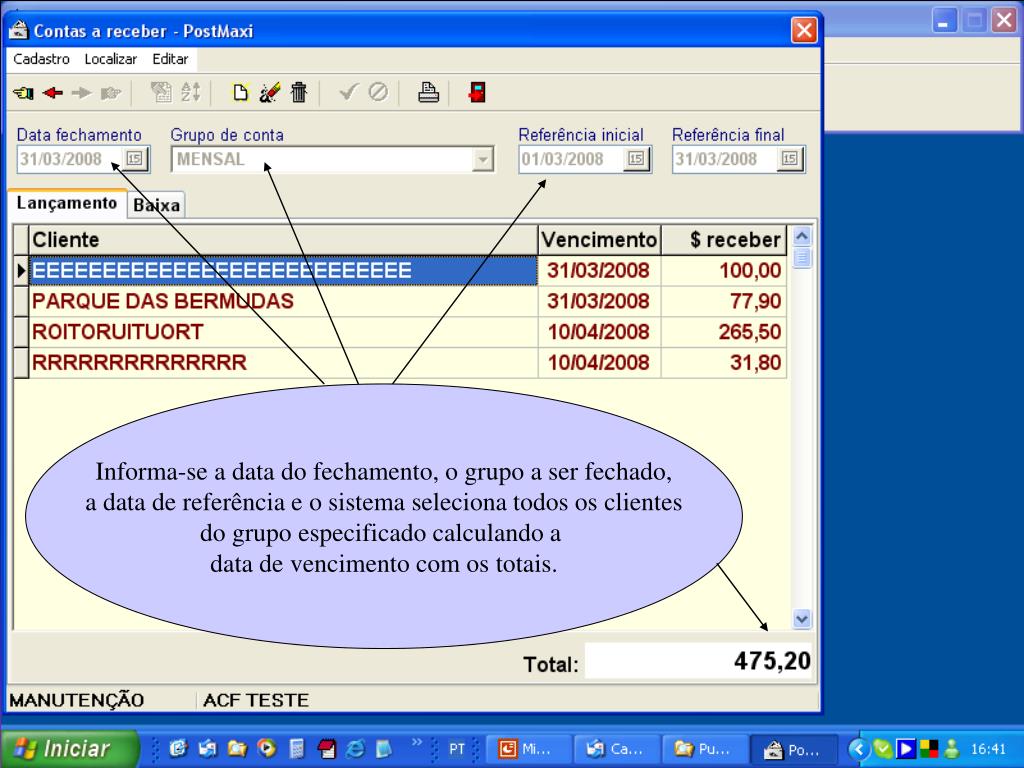Click the grid vertical scrollbar thumb
Image resolution: width=1024 pixels, height=768 pixels.
(x=801, y=258)
